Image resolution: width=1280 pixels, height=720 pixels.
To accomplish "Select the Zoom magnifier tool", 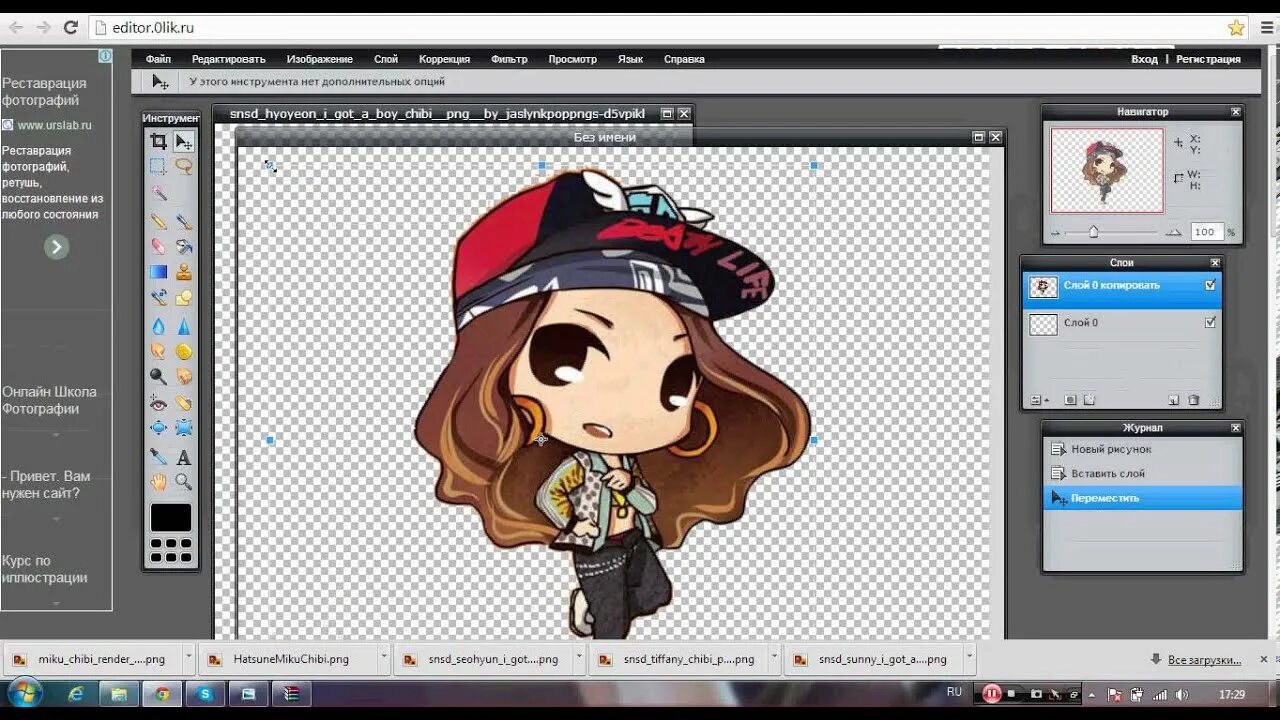I will [184, 482].
